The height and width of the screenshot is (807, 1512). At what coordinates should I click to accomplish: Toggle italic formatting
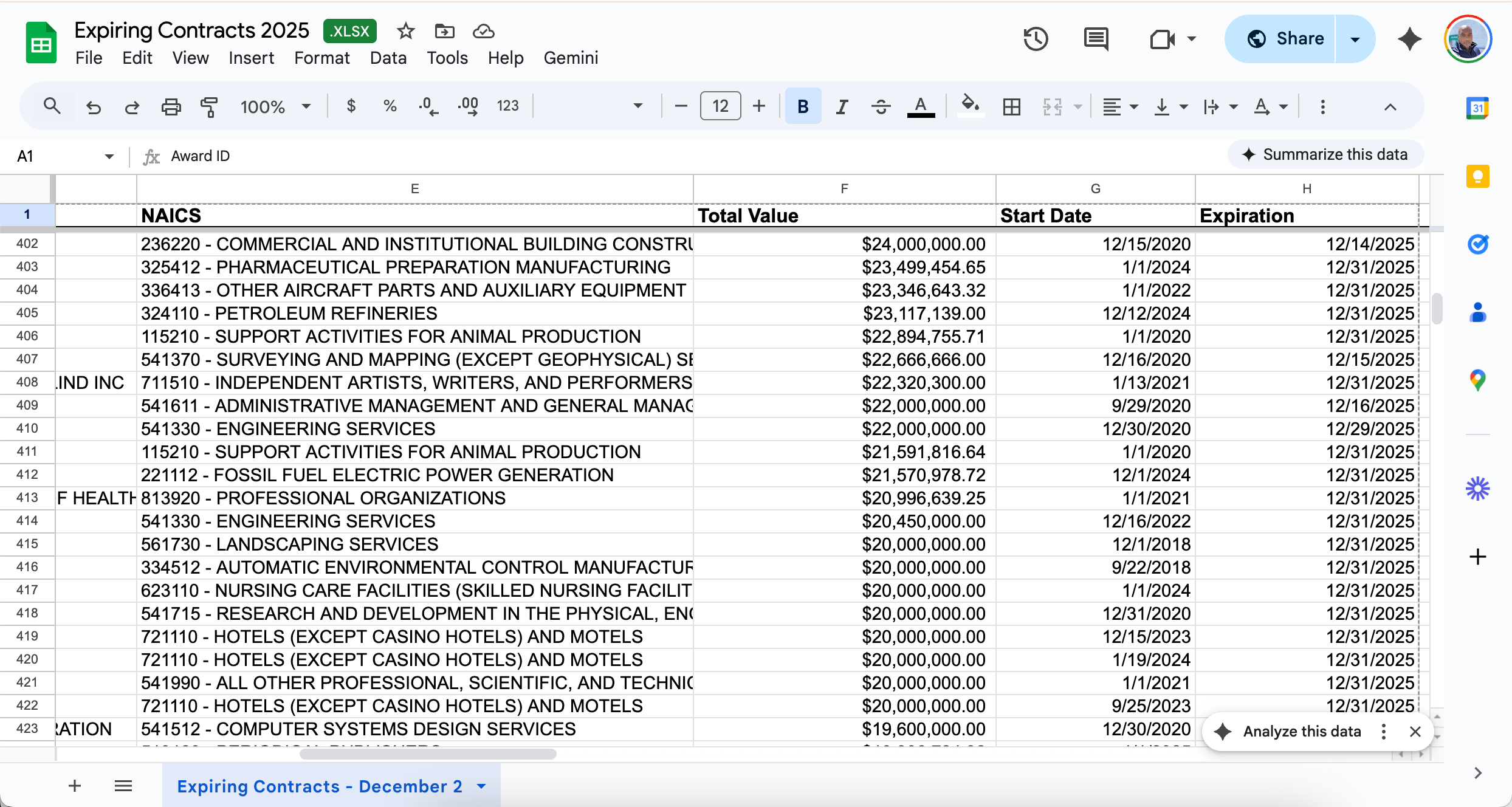[x=842, y=107]
